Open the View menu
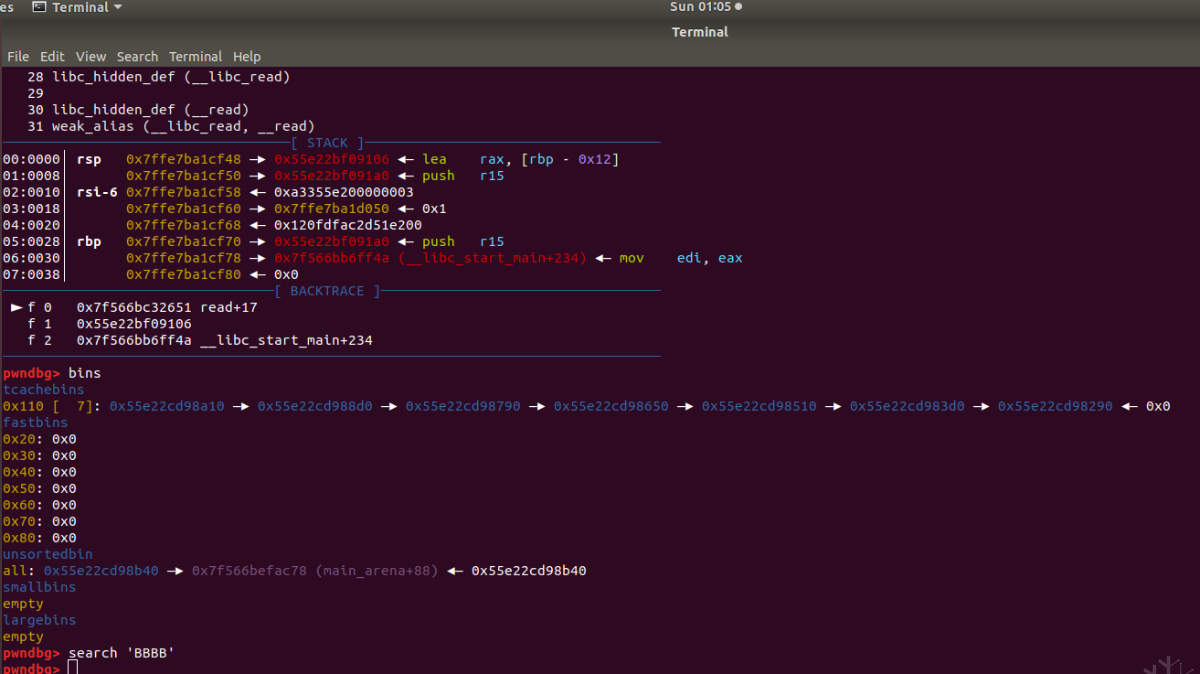The height and width of the screenshot is (674, 1200). (91, 57)
